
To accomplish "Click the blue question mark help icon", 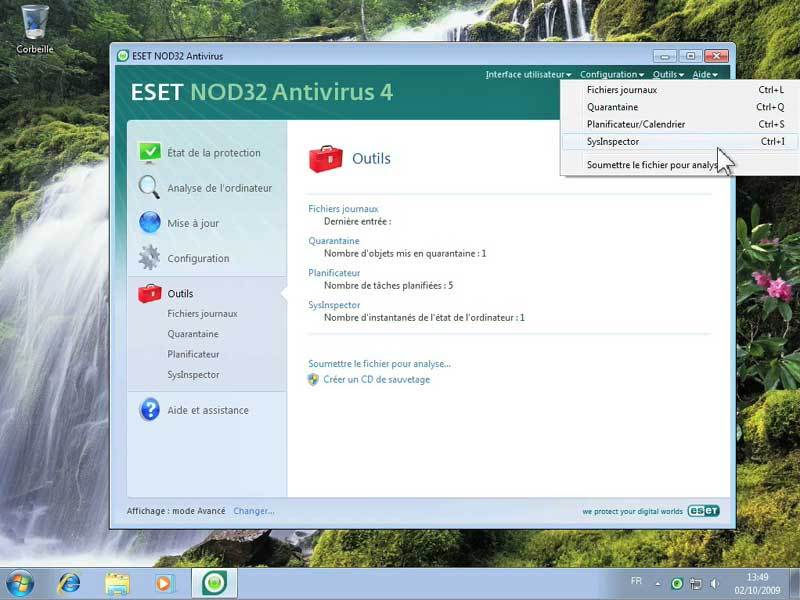I will click(x=149, y=410).
